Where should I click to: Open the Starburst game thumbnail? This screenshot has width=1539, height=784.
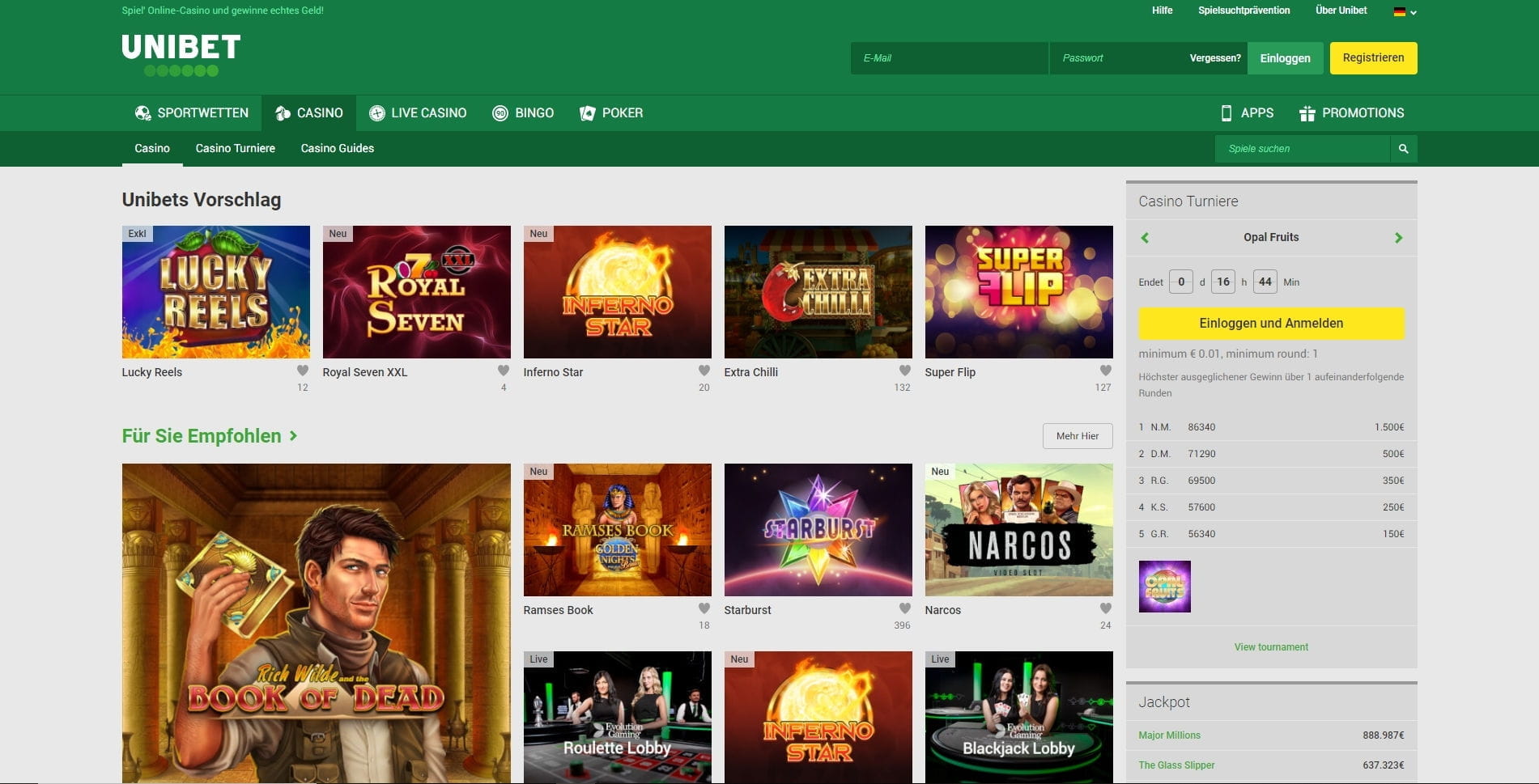pyautogui.click(x=818, y=530)
